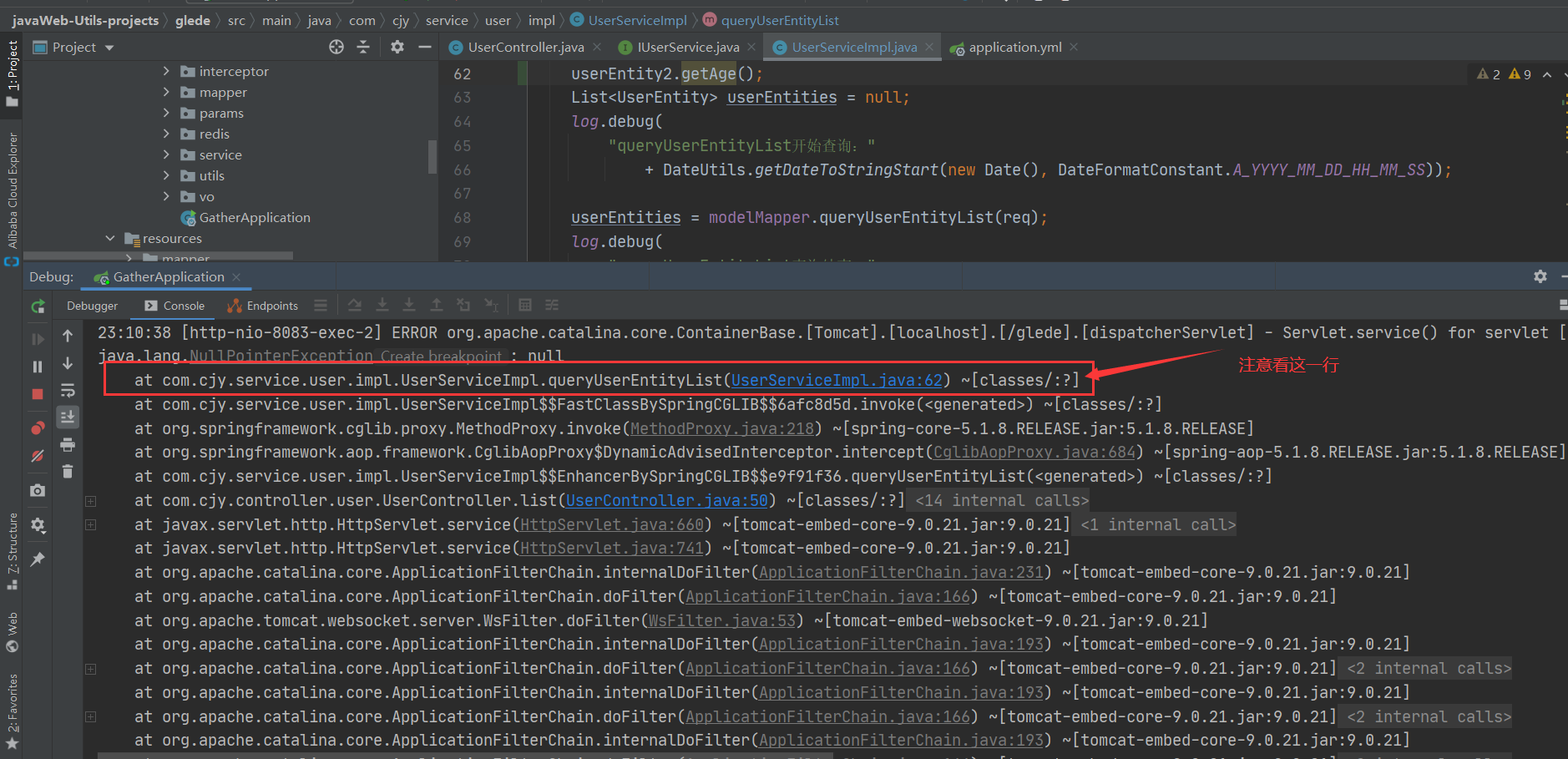Open the Endpoints tab
The height and width of the screenshot is (759, 1568).
point(262,306)
